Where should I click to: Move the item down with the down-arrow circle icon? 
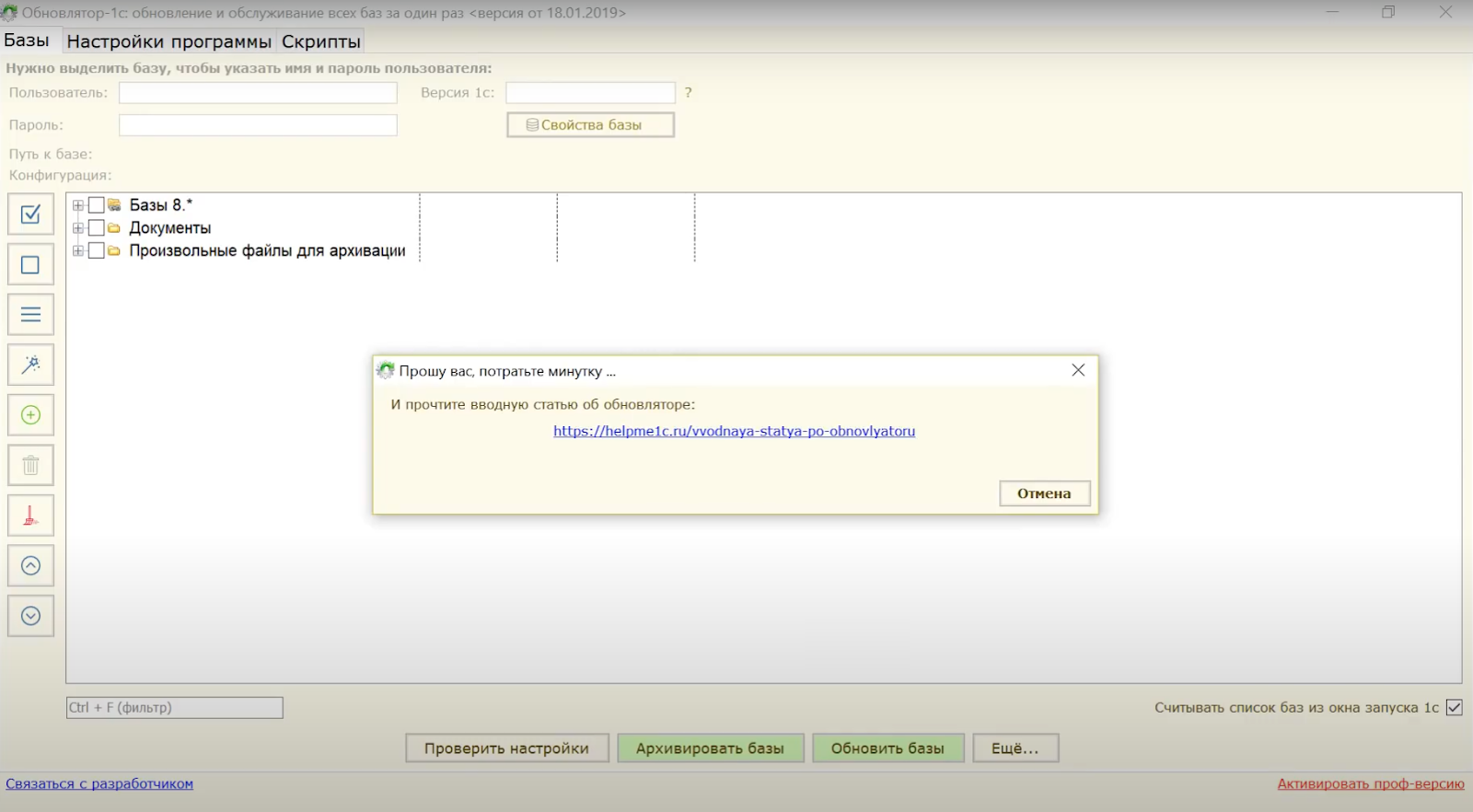click(x=30, y=616)
